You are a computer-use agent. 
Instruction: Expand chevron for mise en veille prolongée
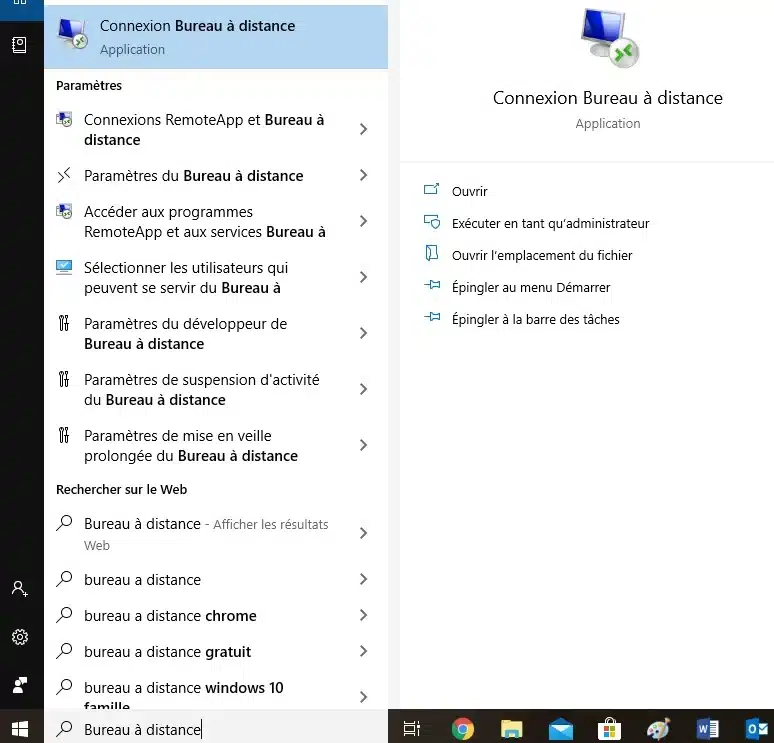click(364, 445)
